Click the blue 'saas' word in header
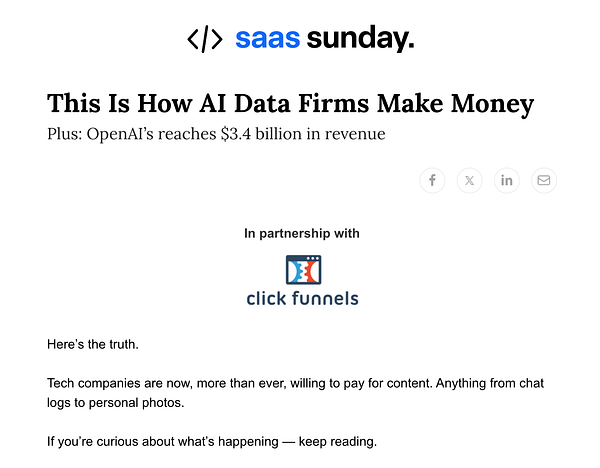 pyautogui.click(x=267, y=39)
